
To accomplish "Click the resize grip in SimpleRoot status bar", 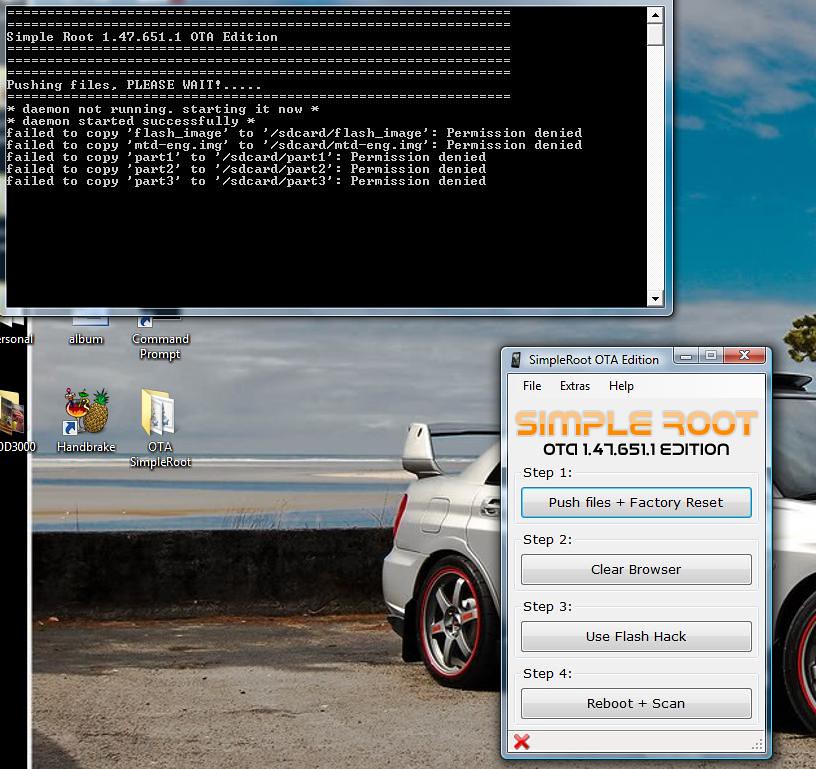I will pos(757,745).
